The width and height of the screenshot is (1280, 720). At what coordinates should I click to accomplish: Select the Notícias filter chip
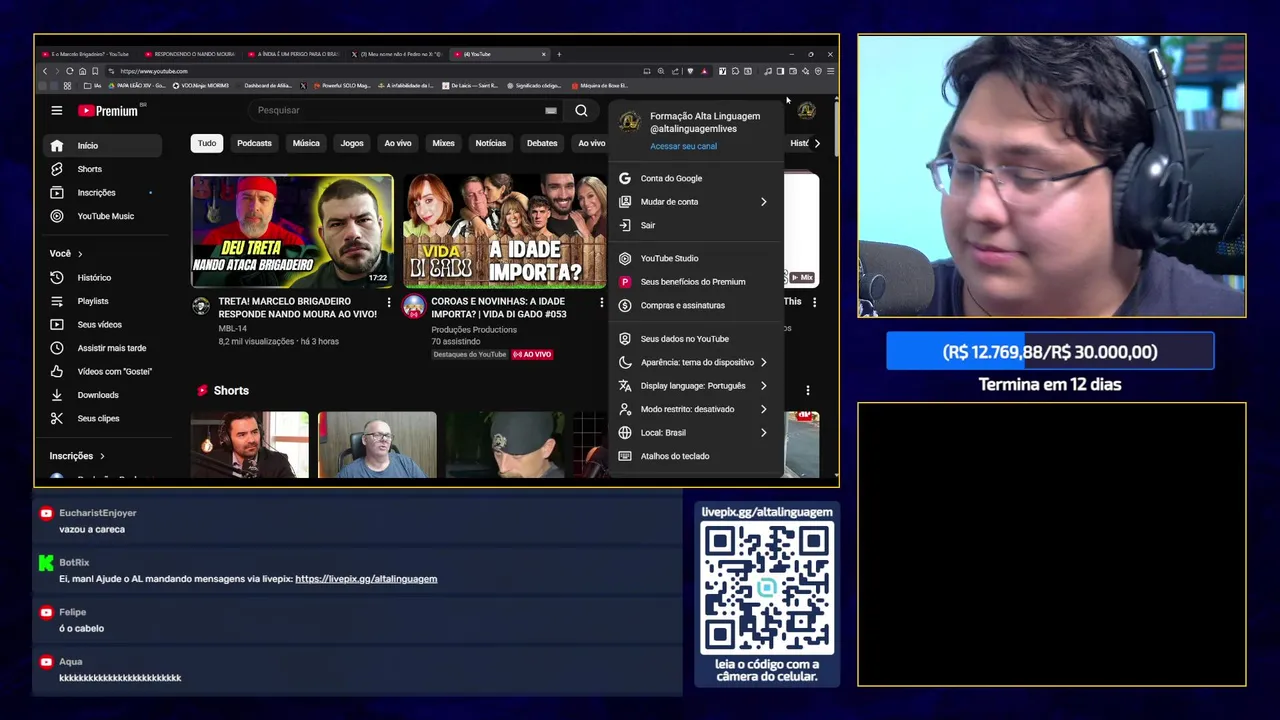coord(490,143)
